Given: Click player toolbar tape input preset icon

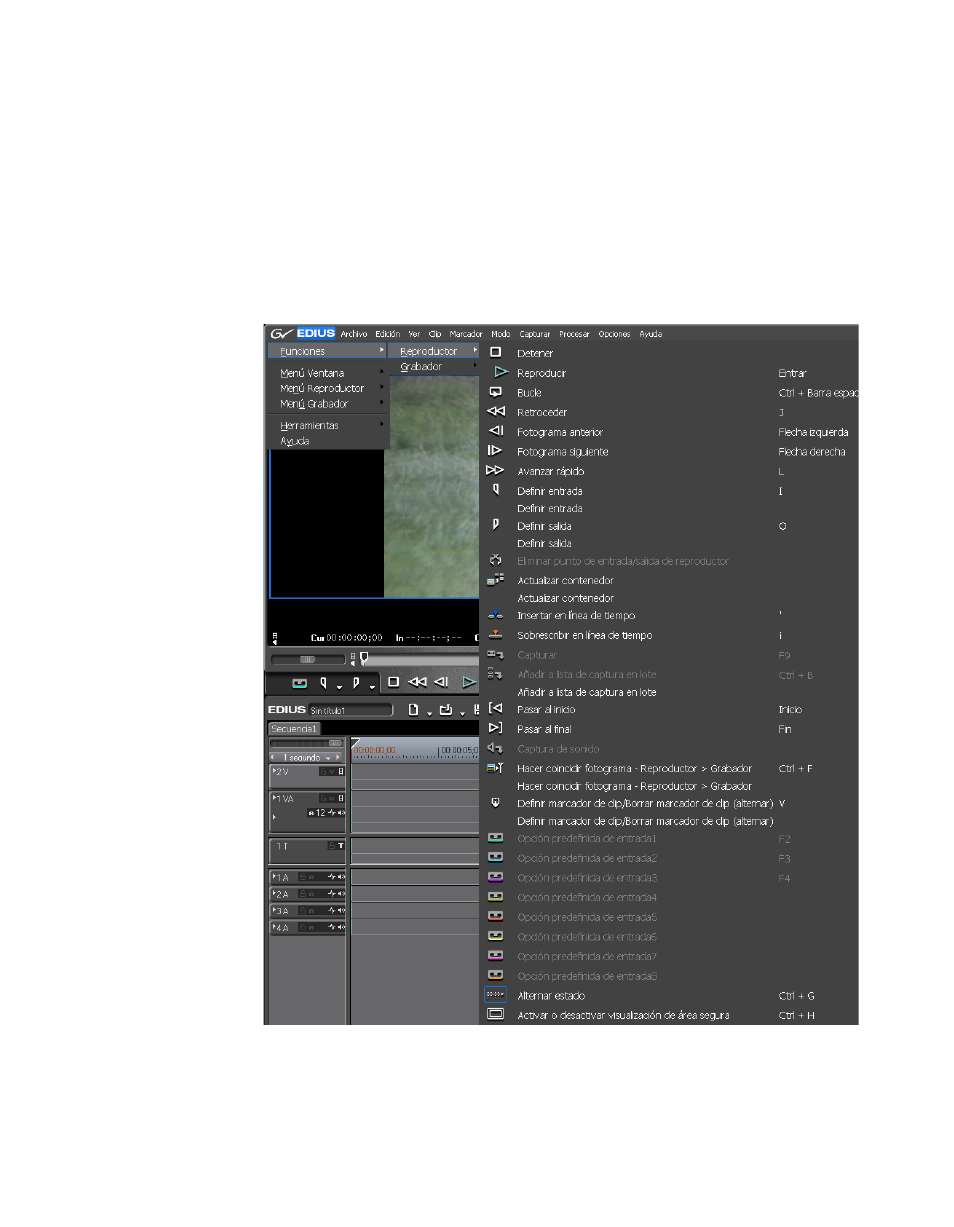Looking at the screenshot, I should click(x=299, y=683).
